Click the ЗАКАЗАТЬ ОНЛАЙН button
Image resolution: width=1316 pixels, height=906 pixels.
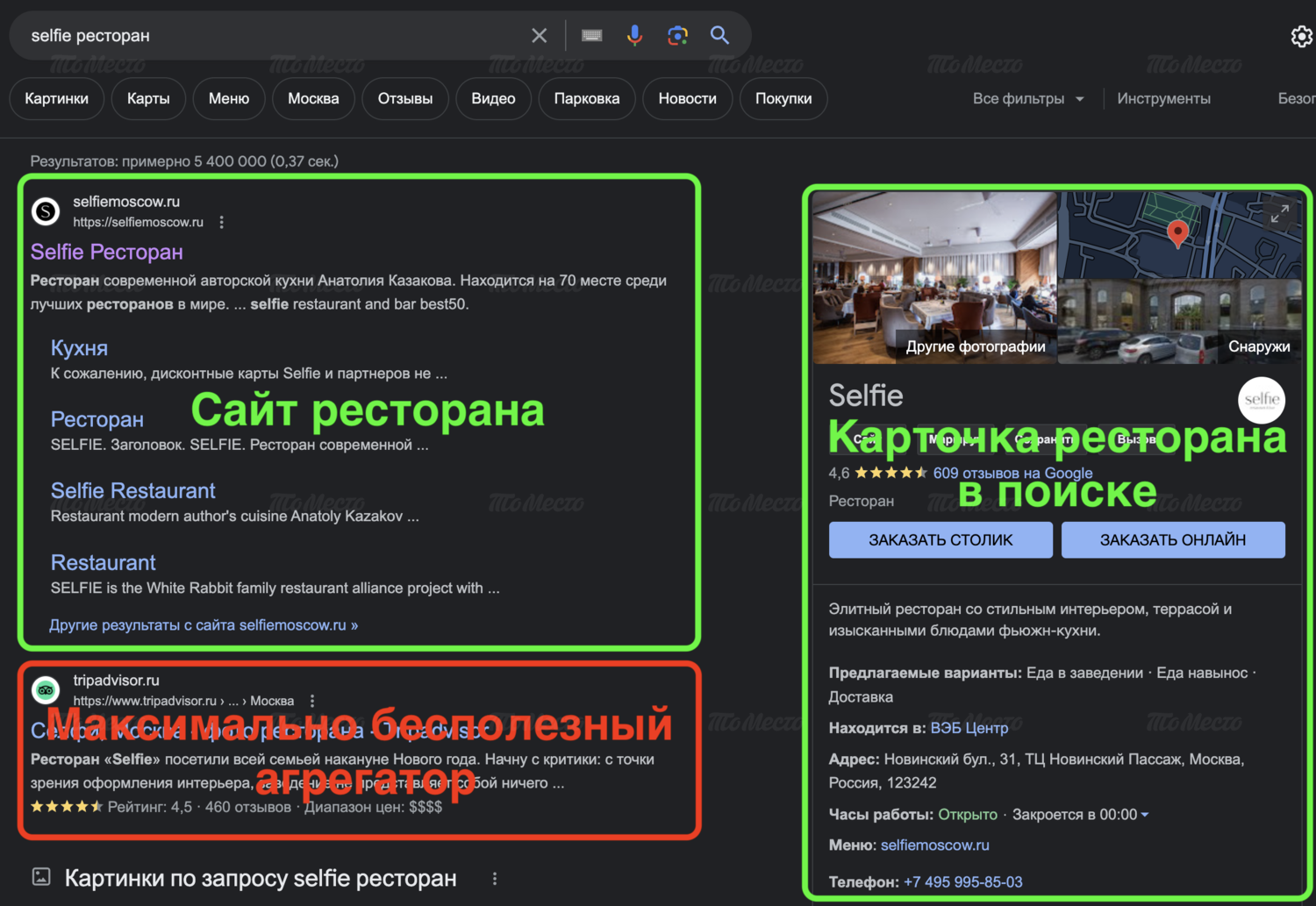click(1173, 540)
